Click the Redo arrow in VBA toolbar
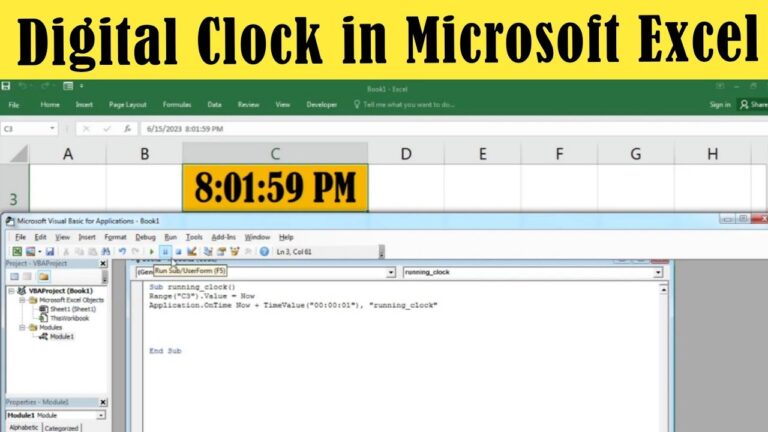 [135, 252]
